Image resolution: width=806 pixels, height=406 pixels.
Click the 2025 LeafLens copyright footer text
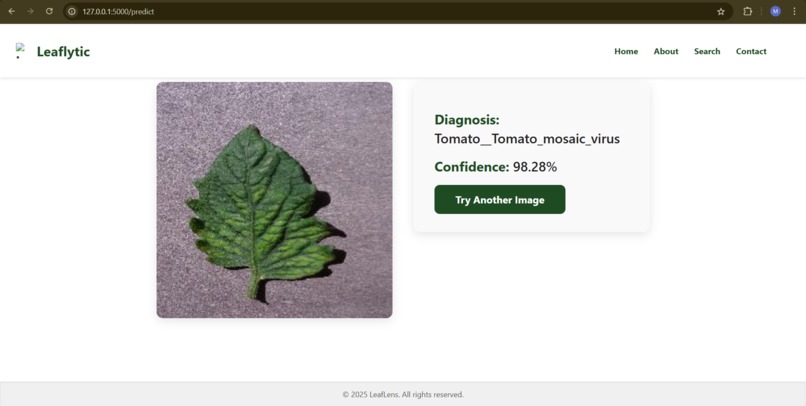click(x=403, y=395)
